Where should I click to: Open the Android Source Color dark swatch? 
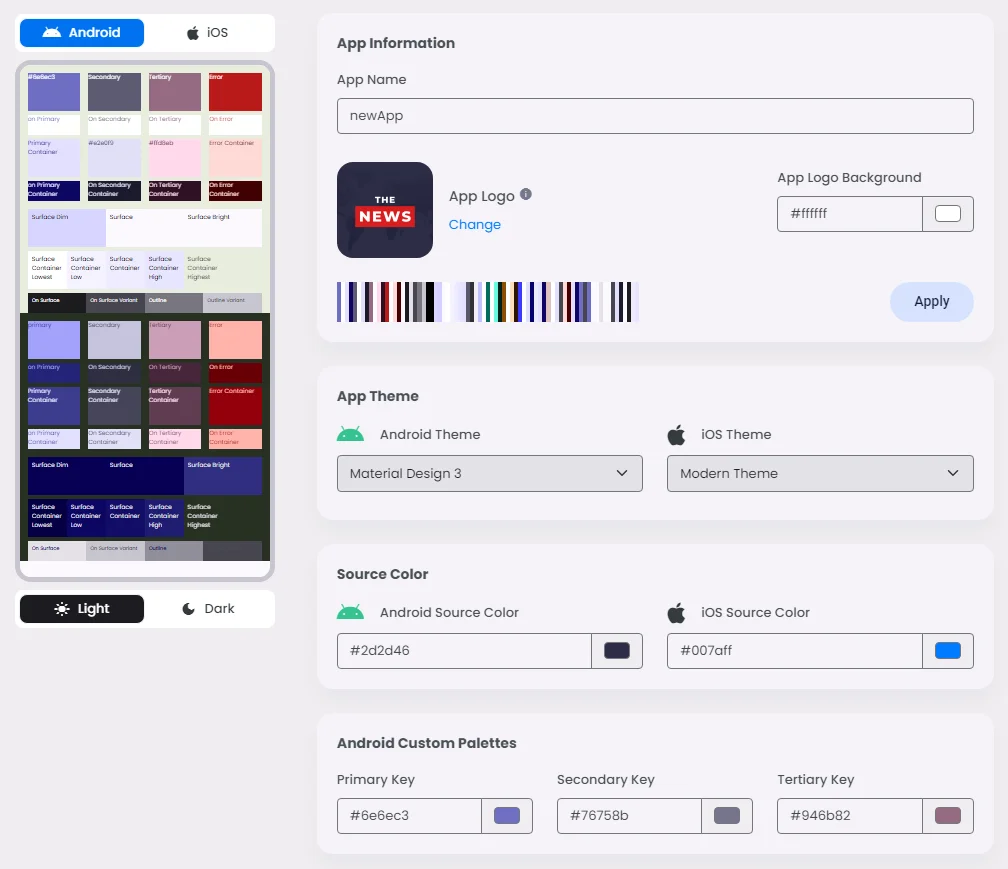pos(617,651)
